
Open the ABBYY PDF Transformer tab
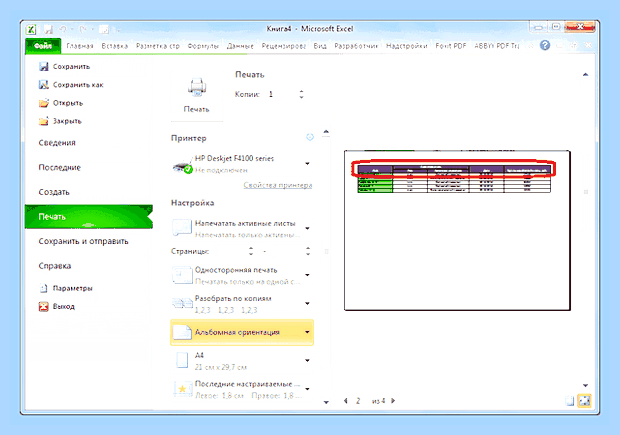(497, 46)
